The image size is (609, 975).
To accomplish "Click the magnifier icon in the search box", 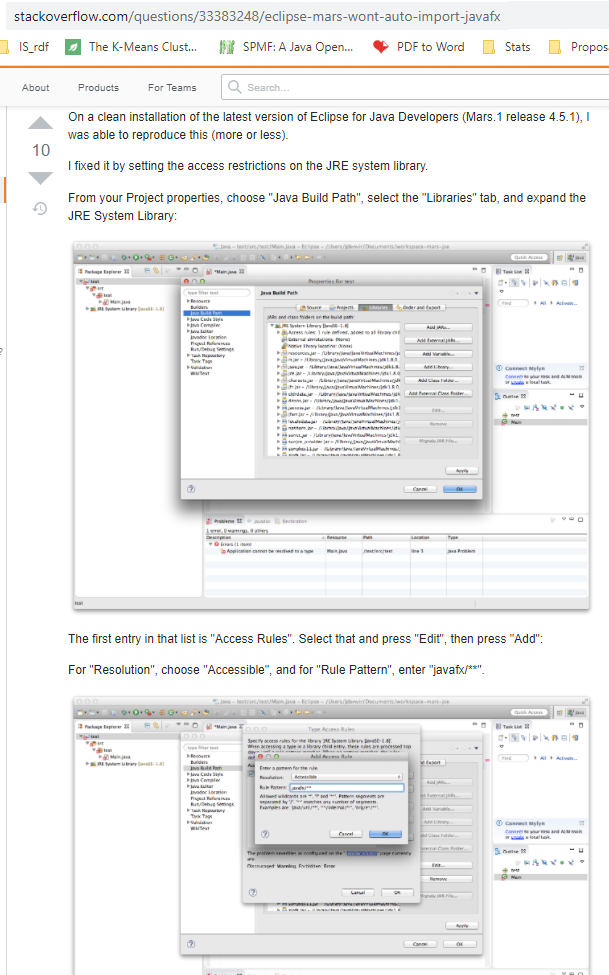I will point(235,87).
